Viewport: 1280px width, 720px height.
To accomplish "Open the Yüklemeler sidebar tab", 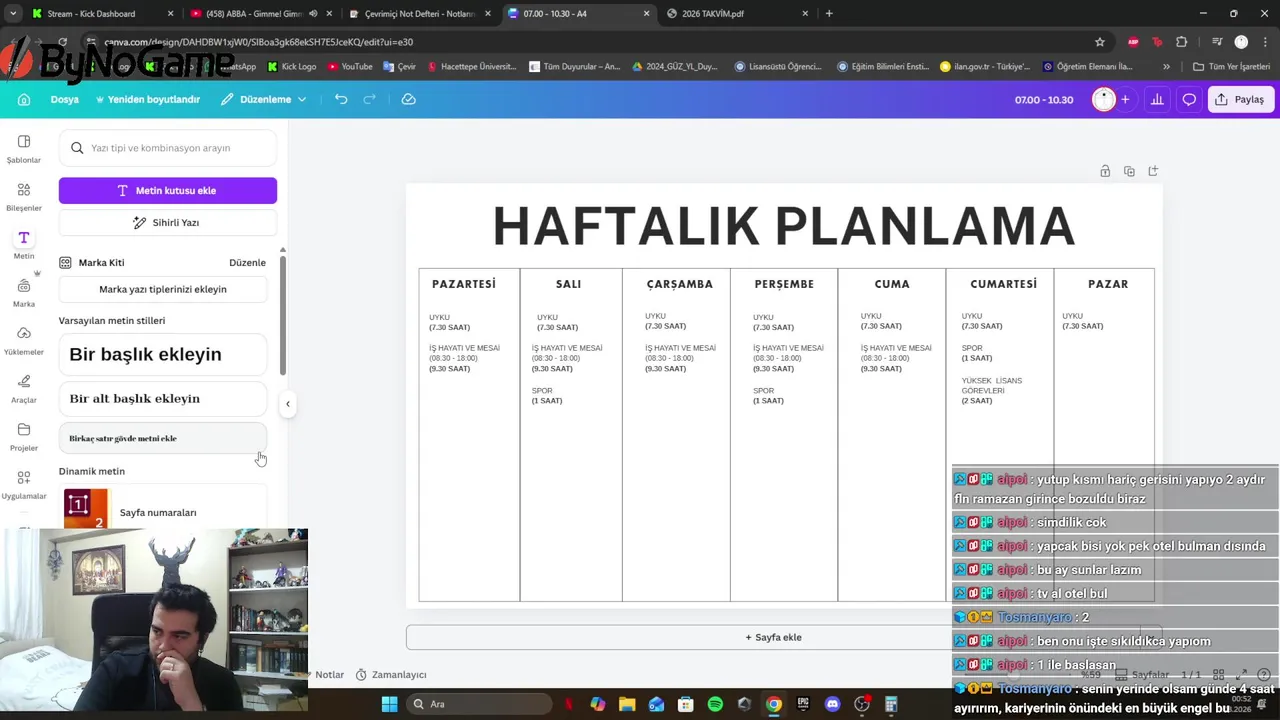I will click(24, 340).
